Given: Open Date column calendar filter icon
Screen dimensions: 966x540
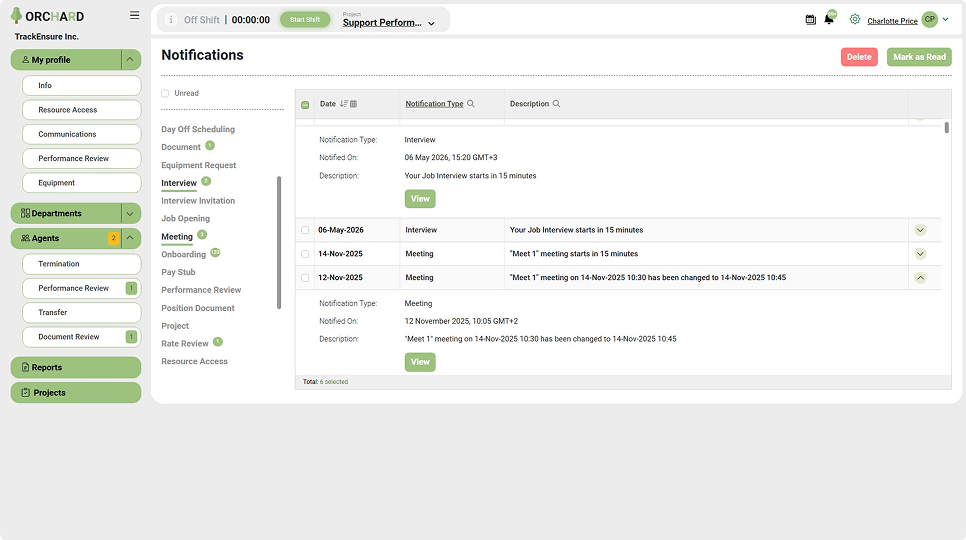Looking at the screenshot, I should 354,104.
